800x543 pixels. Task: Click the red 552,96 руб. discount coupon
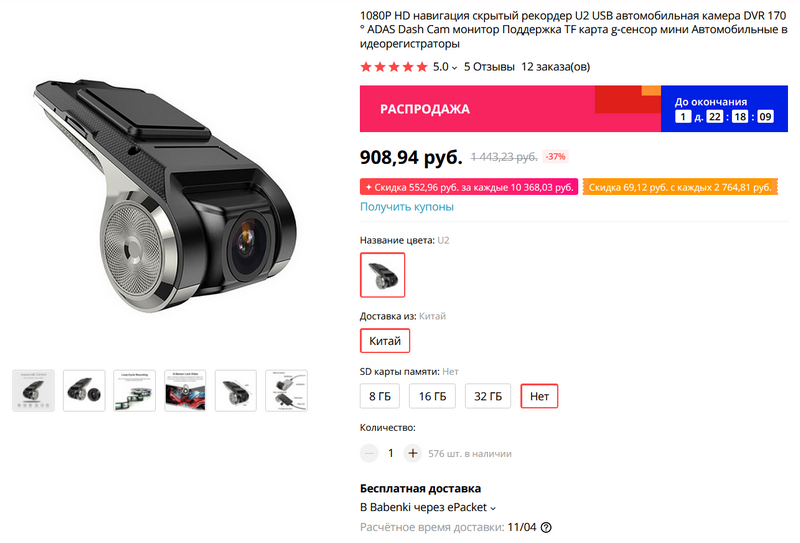[468, 187]
